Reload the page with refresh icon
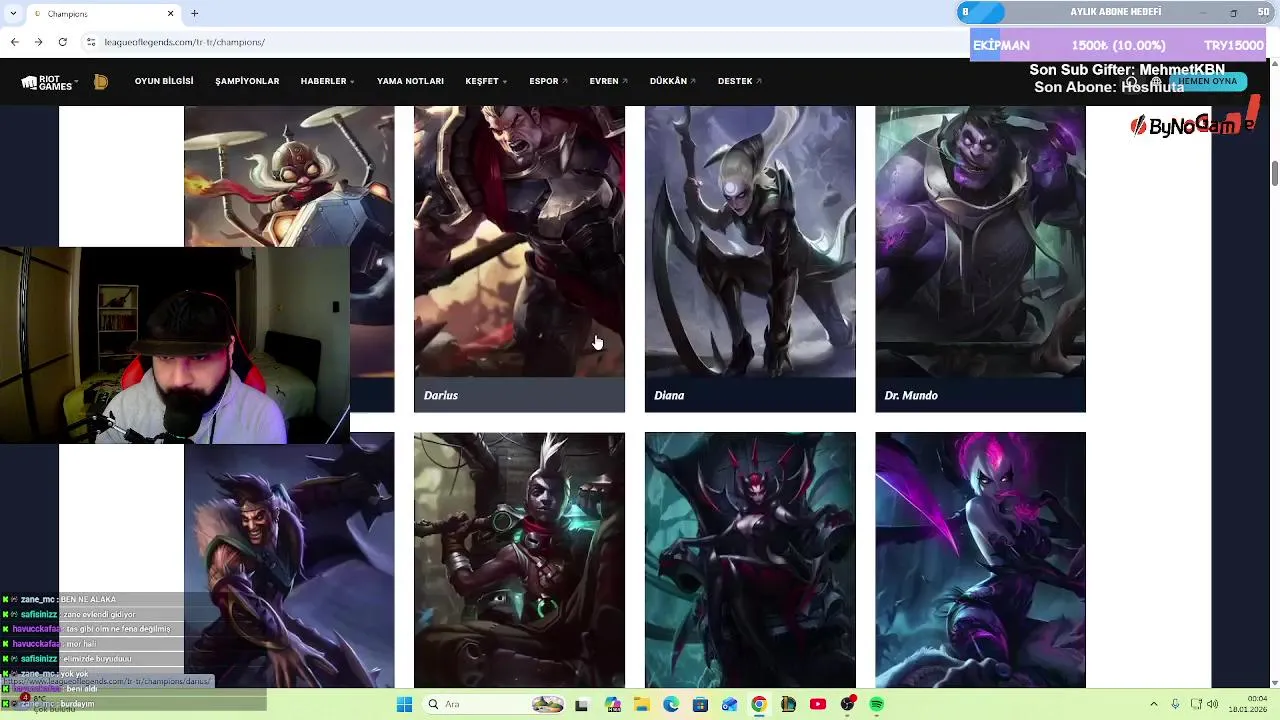Viewport: 1280px width, 720px height. (63, 42)
